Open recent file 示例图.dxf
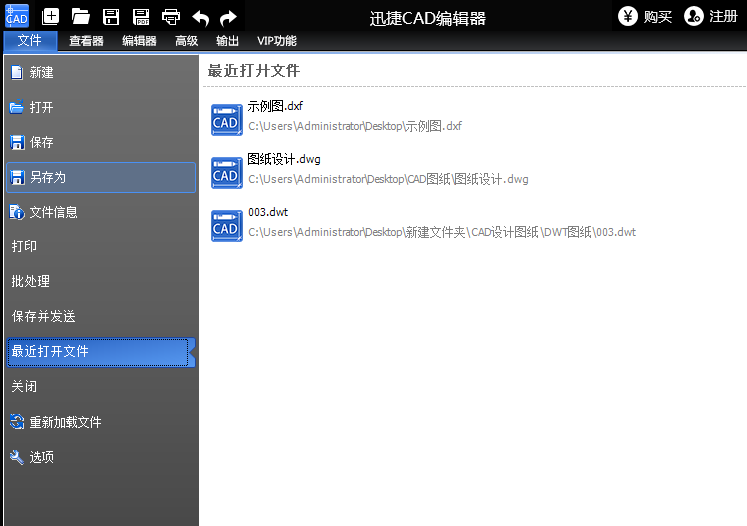747x526 pixels. [275, 106]
